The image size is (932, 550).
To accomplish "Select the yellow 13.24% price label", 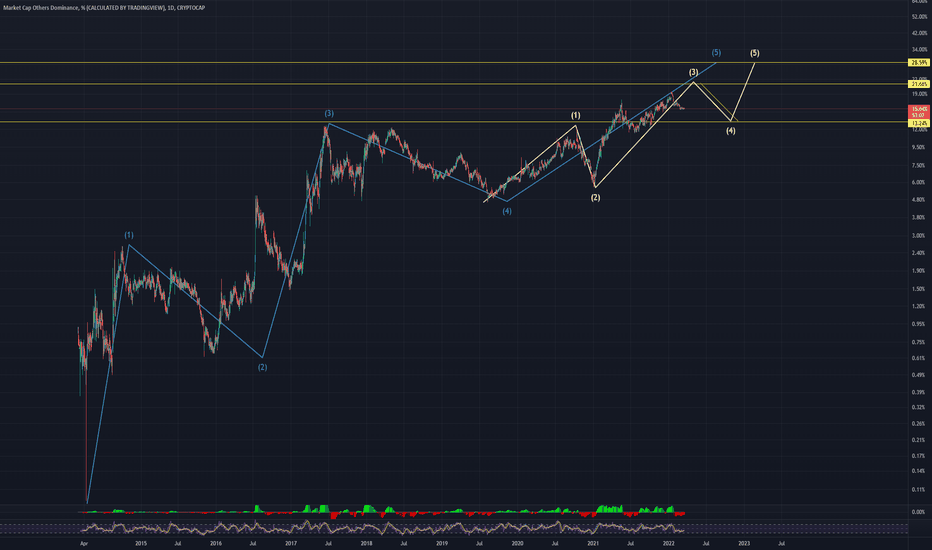I will (919, 123).
